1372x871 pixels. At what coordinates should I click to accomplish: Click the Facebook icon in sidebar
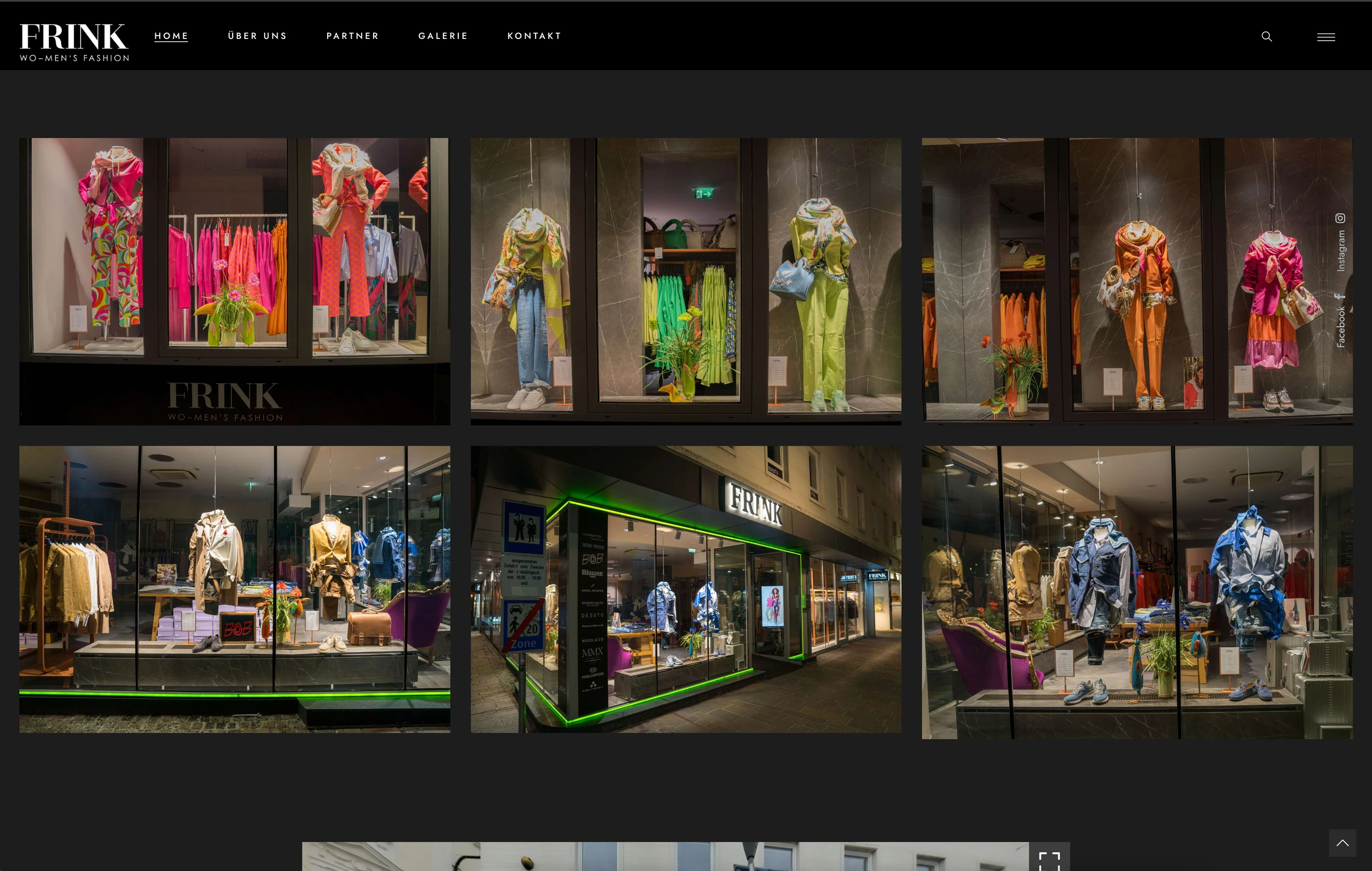coord(1340,296)
